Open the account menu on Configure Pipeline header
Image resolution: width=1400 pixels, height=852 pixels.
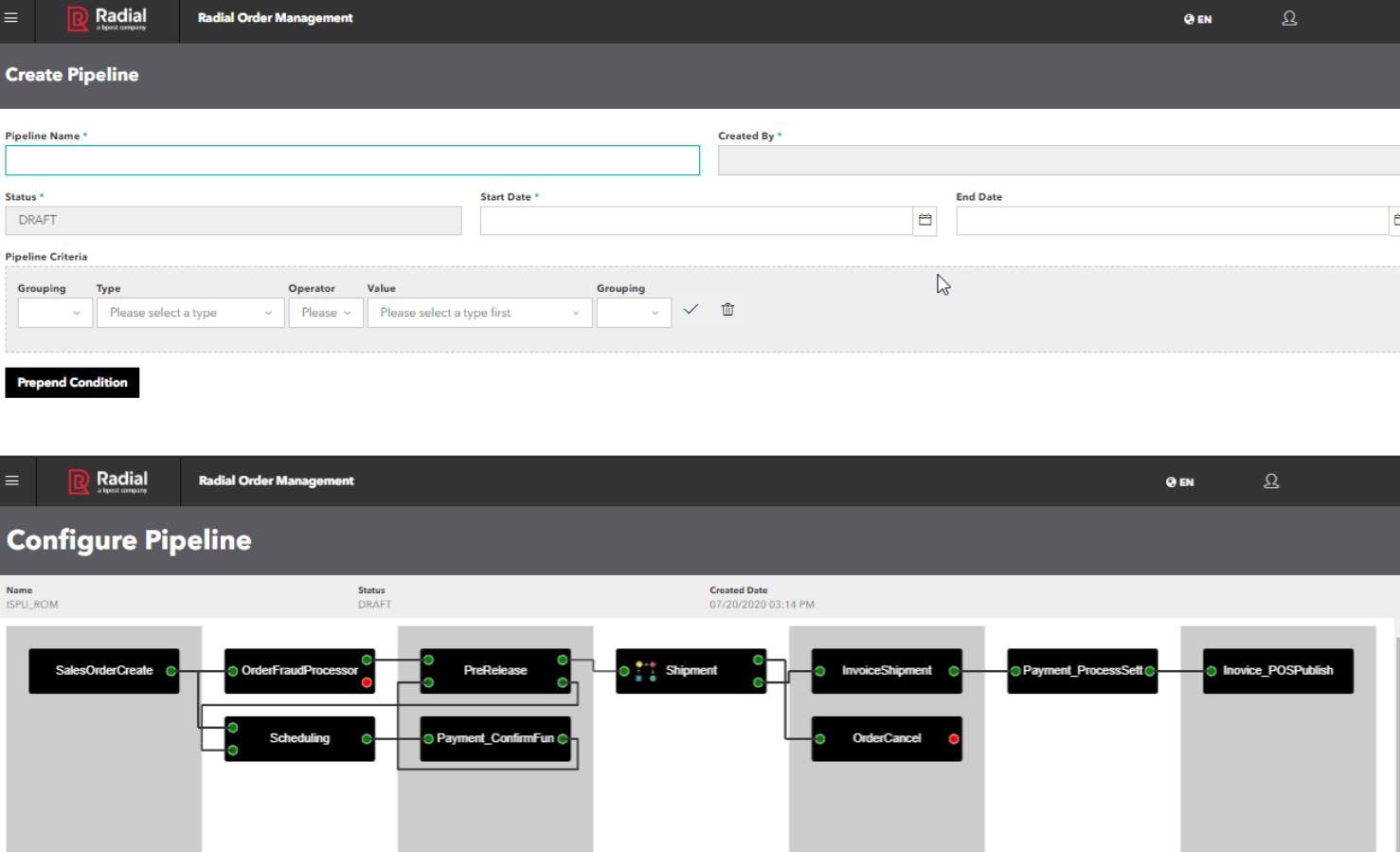click(1271, 480)
